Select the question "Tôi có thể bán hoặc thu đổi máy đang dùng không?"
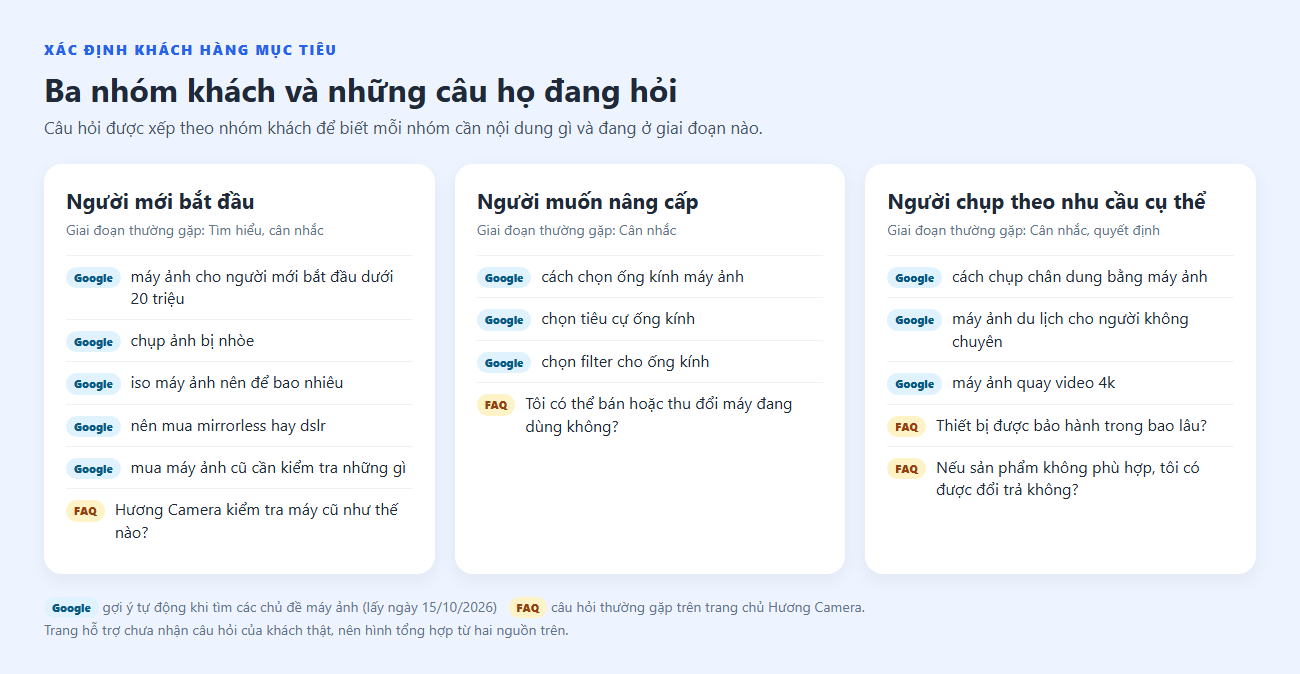The width and height of the screenshot is (1300, 674). tap(658, 415)
